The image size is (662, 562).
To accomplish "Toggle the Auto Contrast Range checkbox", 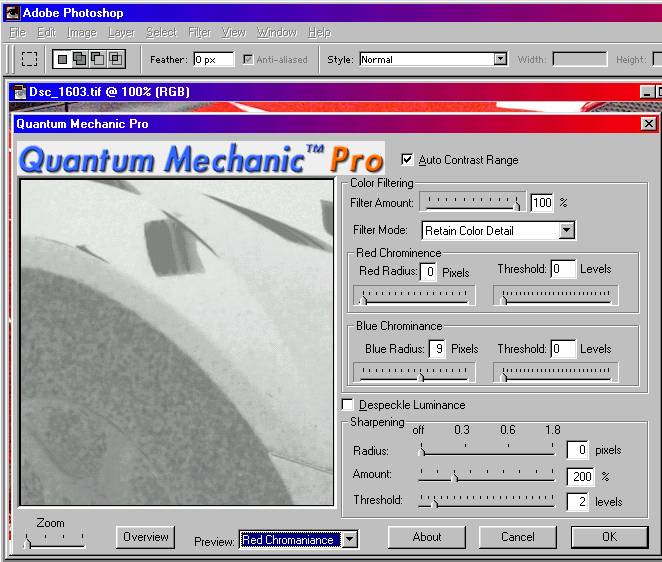I will click(407, 160).
